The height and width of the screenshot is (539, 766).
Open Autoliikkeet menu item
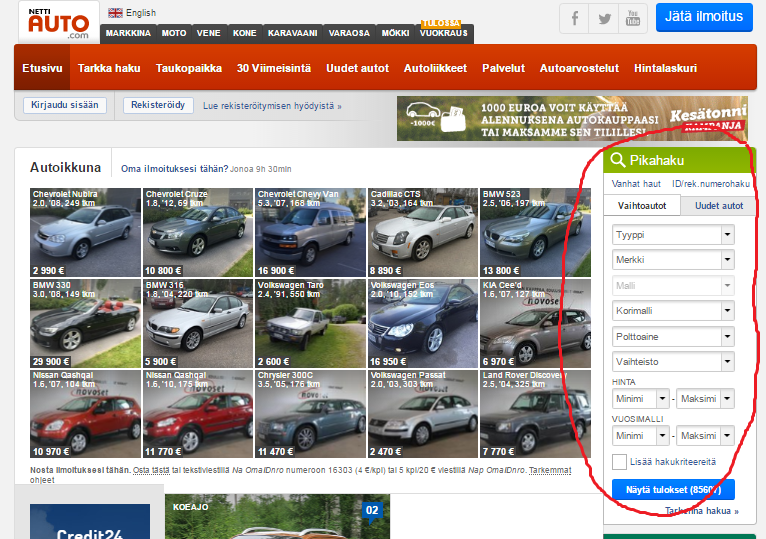pyautogui.click(x=435, y=68)
